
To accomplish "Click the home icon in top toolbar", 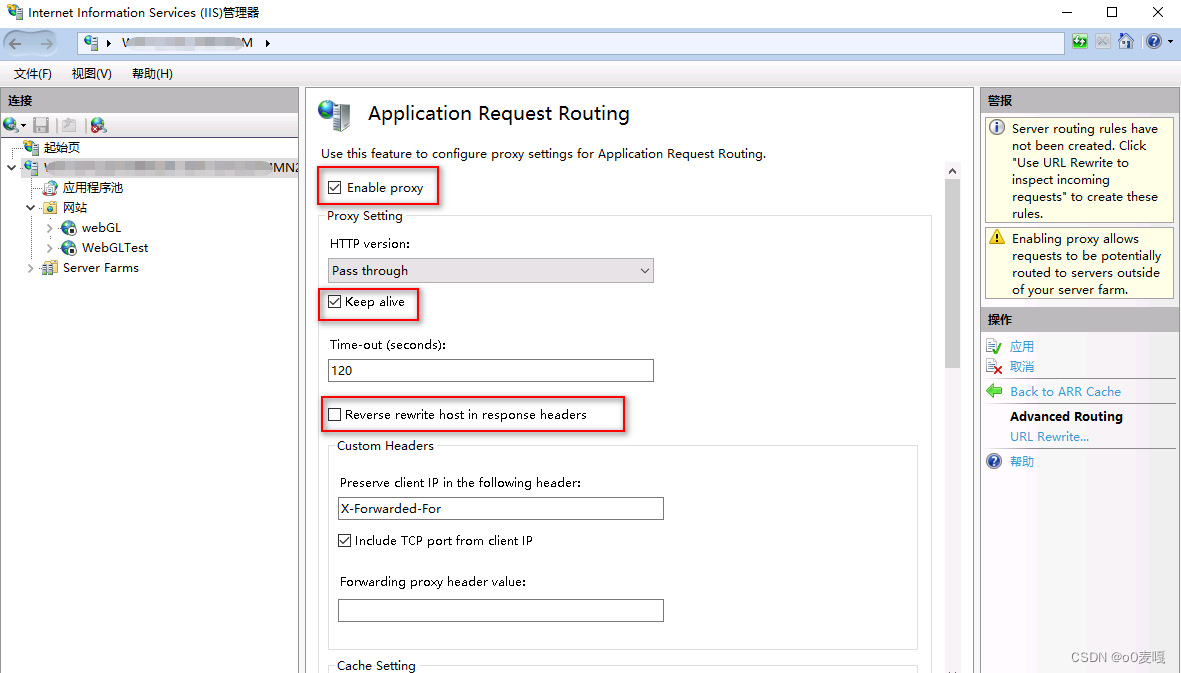I will [x=1126, y=41].
